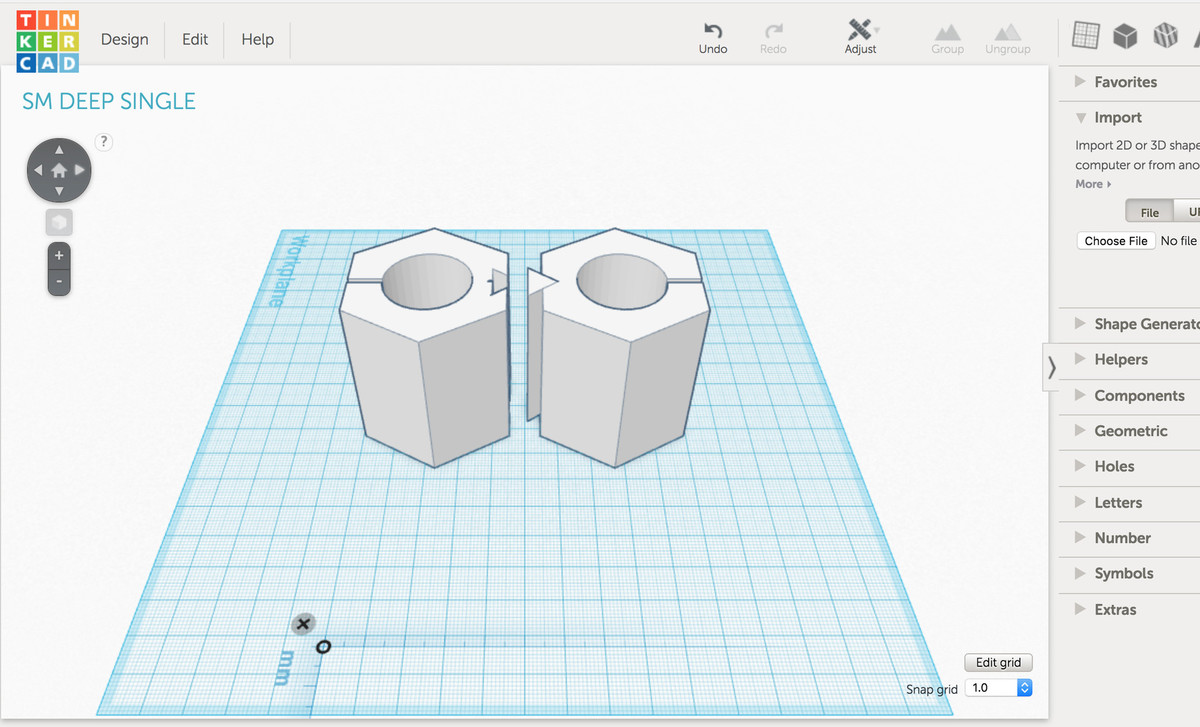Toggle the perspective view cube below navigation
The width and height of the screenshot is (1200, 727).
click(59, 222)
